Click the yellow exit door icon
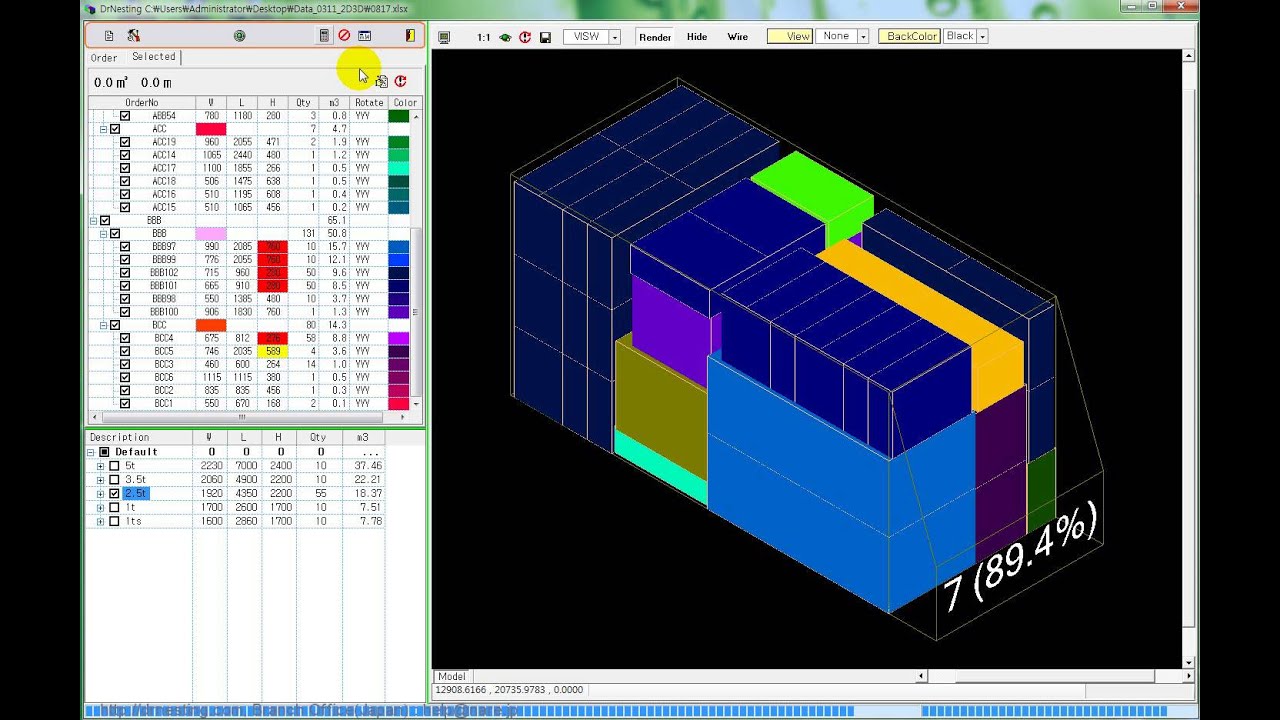The width and height of the screenshot is (1280, 720). click(x=409, y=36)
